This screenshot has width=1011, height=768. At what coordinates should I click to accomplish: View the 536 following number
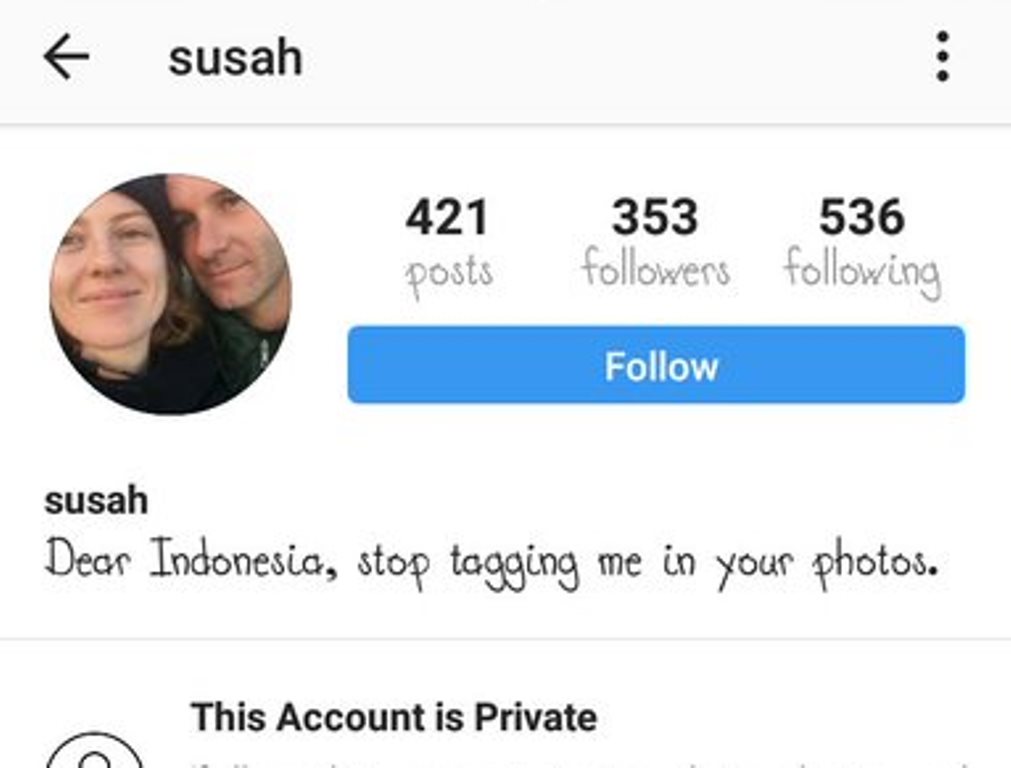pyautogui.click(x=861, y=217)
